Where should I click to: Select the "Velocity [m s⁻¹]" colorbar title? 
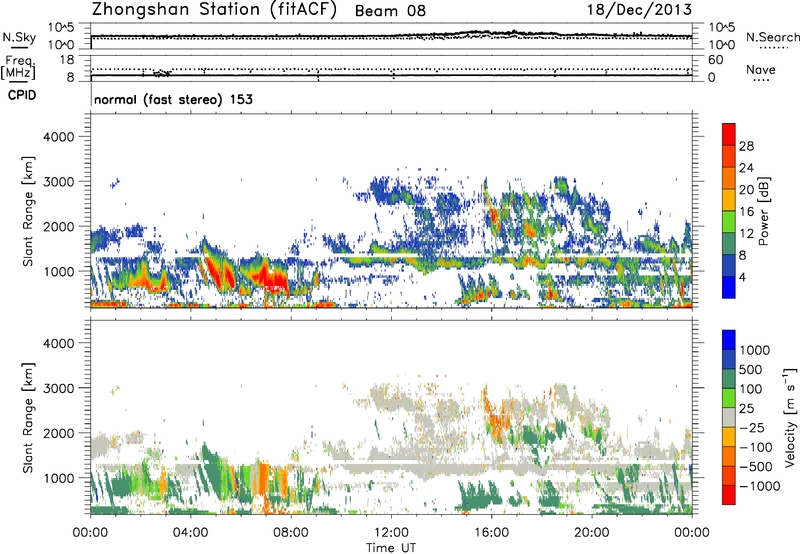pyautogui.click(x=790, y=417)
